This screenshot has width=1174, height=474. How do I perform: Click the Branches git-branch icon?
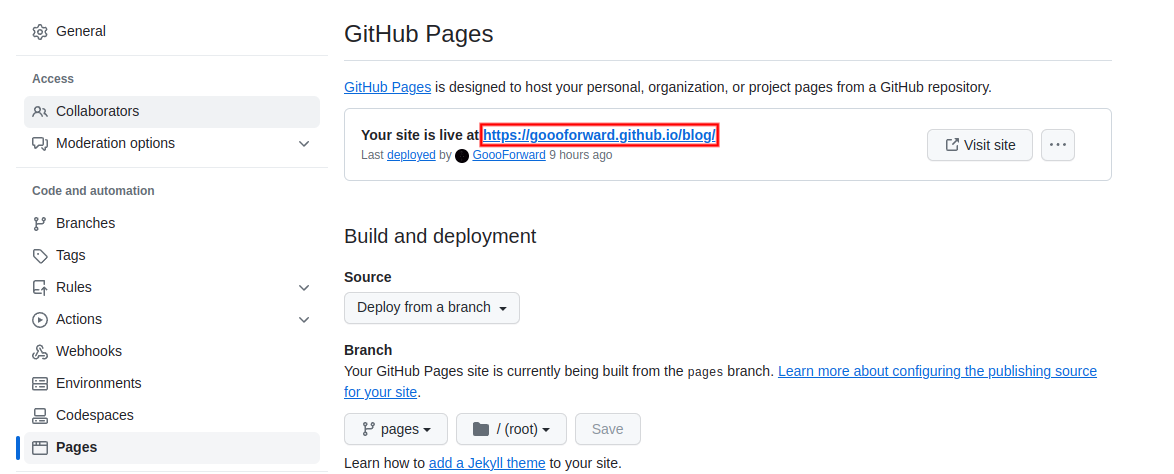[x=40, y=223]
